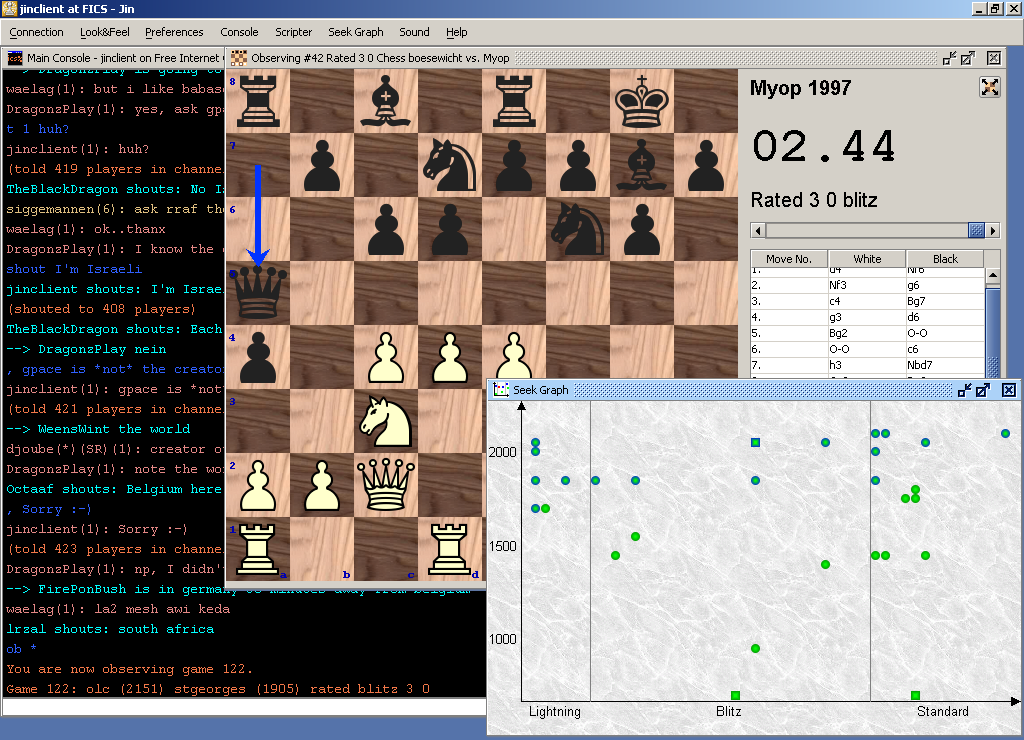This screenshot has width=1024, height=740.
Task: Click the green square seek under Standard
Action: (915, 695)
